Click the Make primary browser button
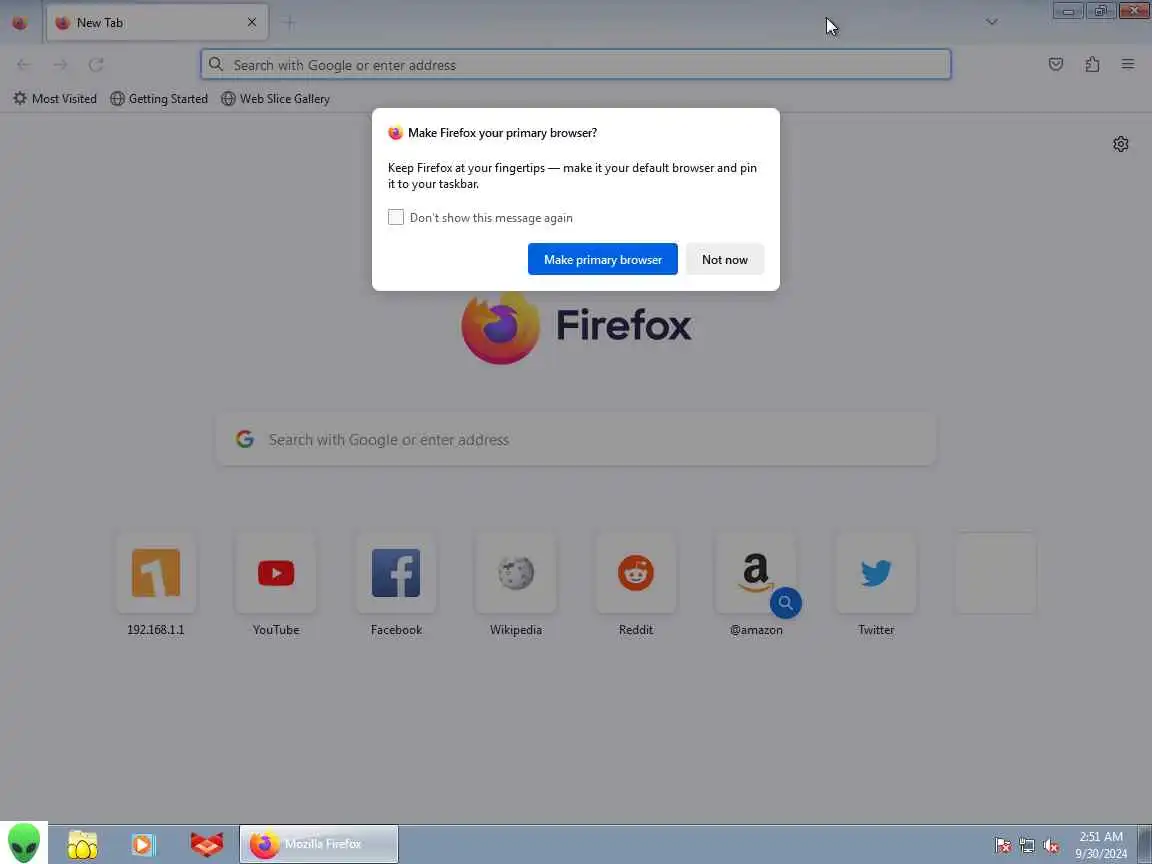The image size is (1152, 864). tap(602, 259)
